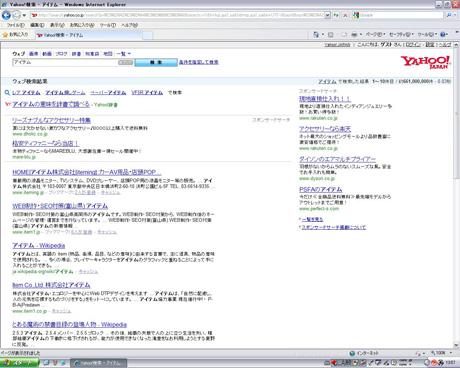Open the お気に入り menu in menu bar
The width and height of the screenshot is (460, 368).
point(82,25)
